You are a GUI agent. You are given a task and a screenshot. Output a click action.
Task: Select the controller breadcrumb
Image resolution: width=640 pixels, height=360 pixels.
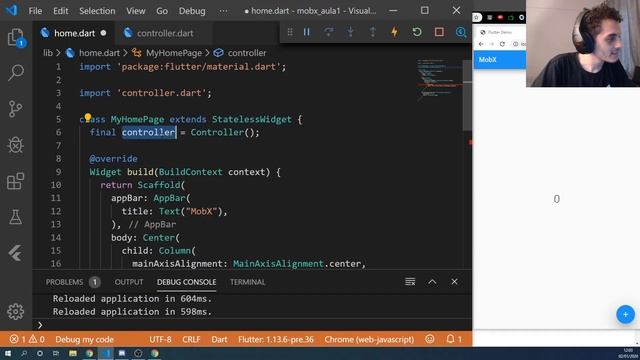click(247, 53)
